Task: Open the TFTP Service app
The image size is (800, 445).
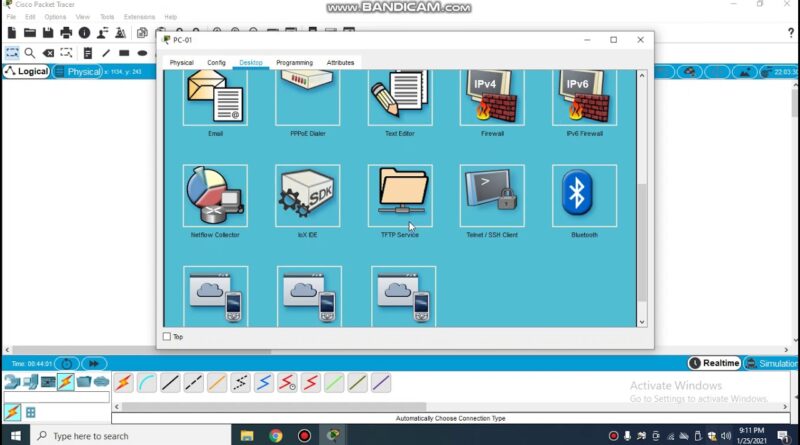Action: click(x=400, y=195)
